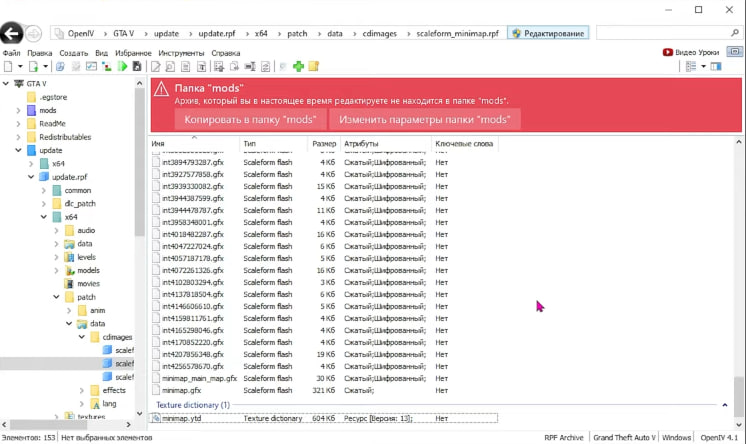Click the black floppy save toolbar icon

[137, 67]
